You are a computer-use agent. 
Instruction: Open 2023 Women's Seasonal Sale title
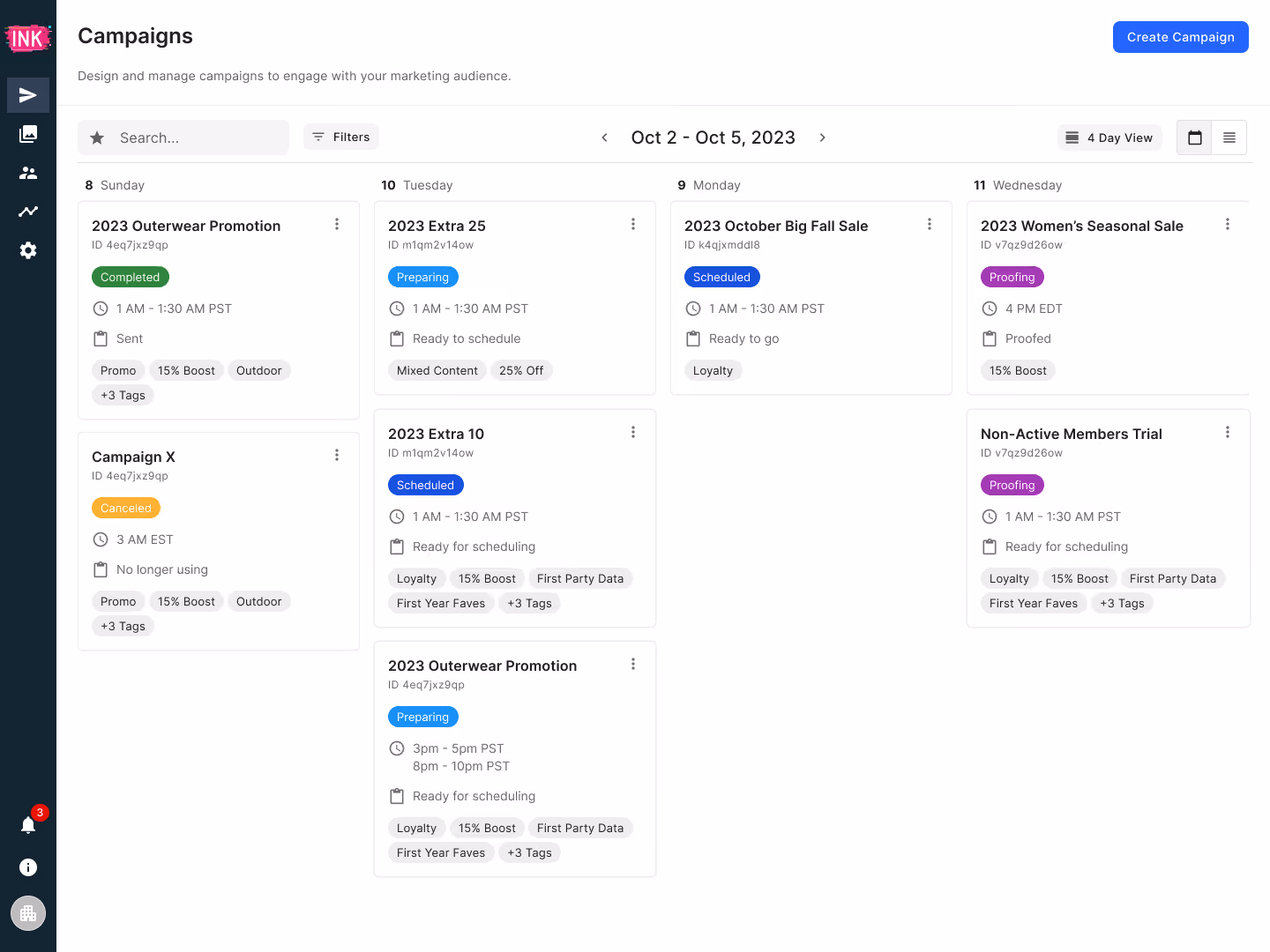click(1082, 226)
